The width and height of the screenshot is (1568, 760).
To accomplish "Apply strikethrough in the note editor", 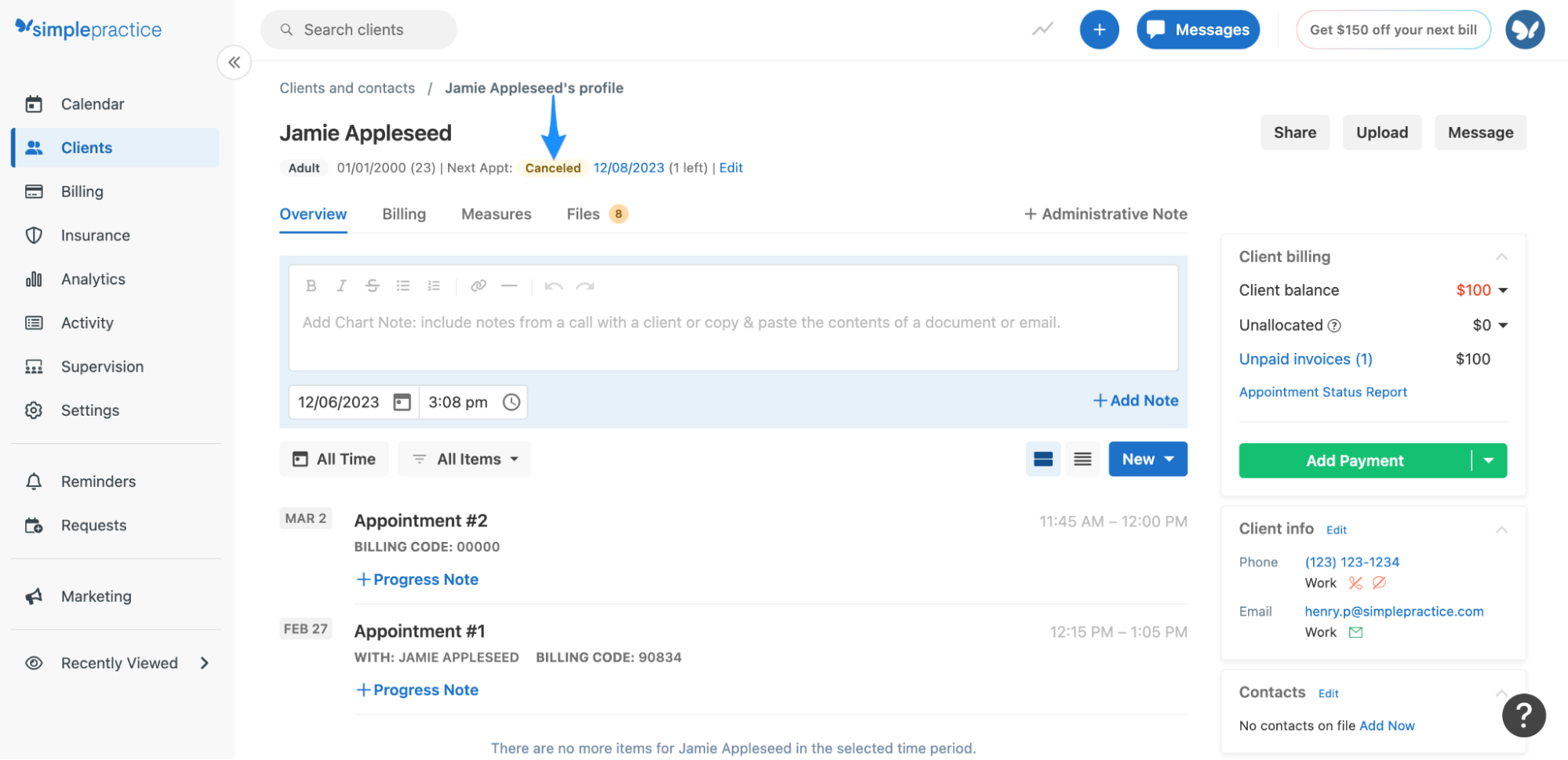I will pyautogui.click(x=372, y=285).
